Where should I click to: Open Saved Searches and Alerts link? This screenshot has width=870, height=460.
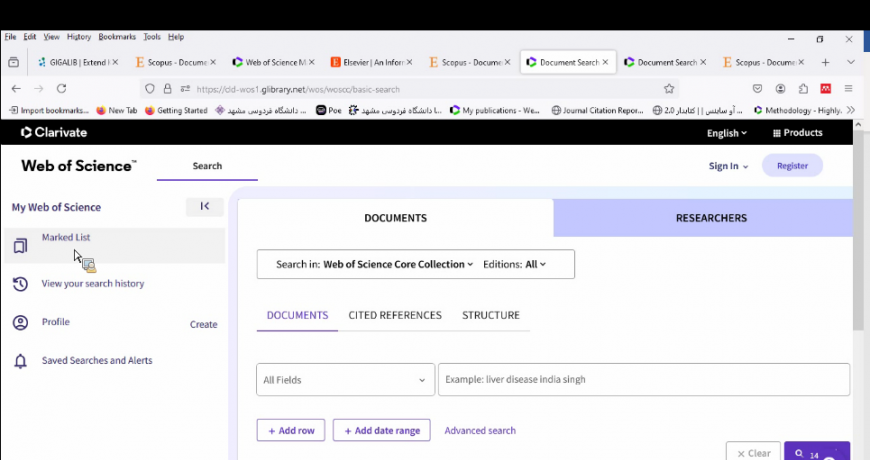tap(97, 361)
